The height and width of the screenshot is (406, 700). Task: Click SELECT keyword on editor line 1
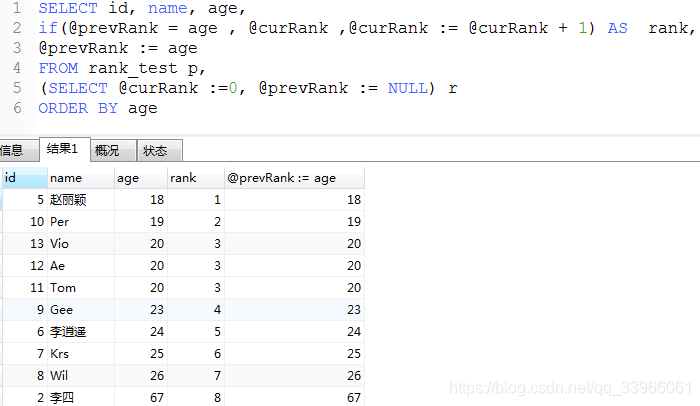point(68,8)
